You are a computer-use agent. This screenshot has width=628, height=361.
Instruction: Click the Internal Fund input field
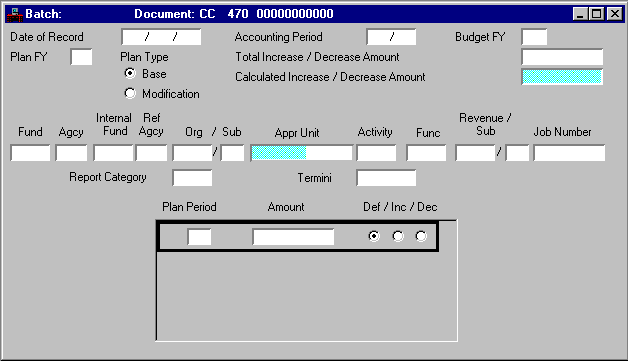point(113,153)
